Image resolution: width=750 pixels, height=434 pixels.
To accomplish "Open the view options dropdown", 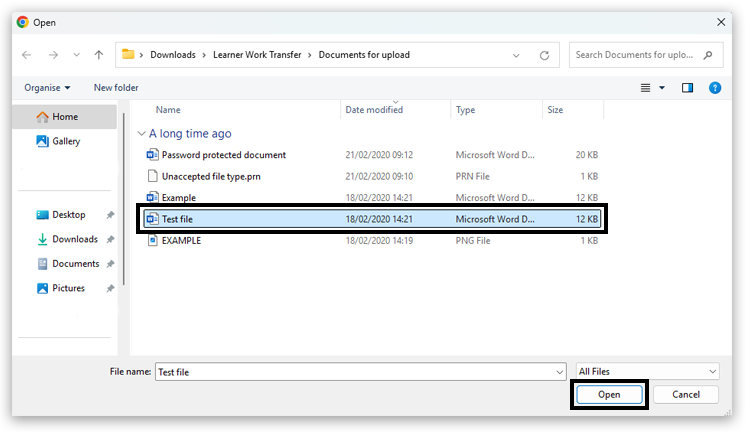I will pyautogui.click(x=662, y=88).
